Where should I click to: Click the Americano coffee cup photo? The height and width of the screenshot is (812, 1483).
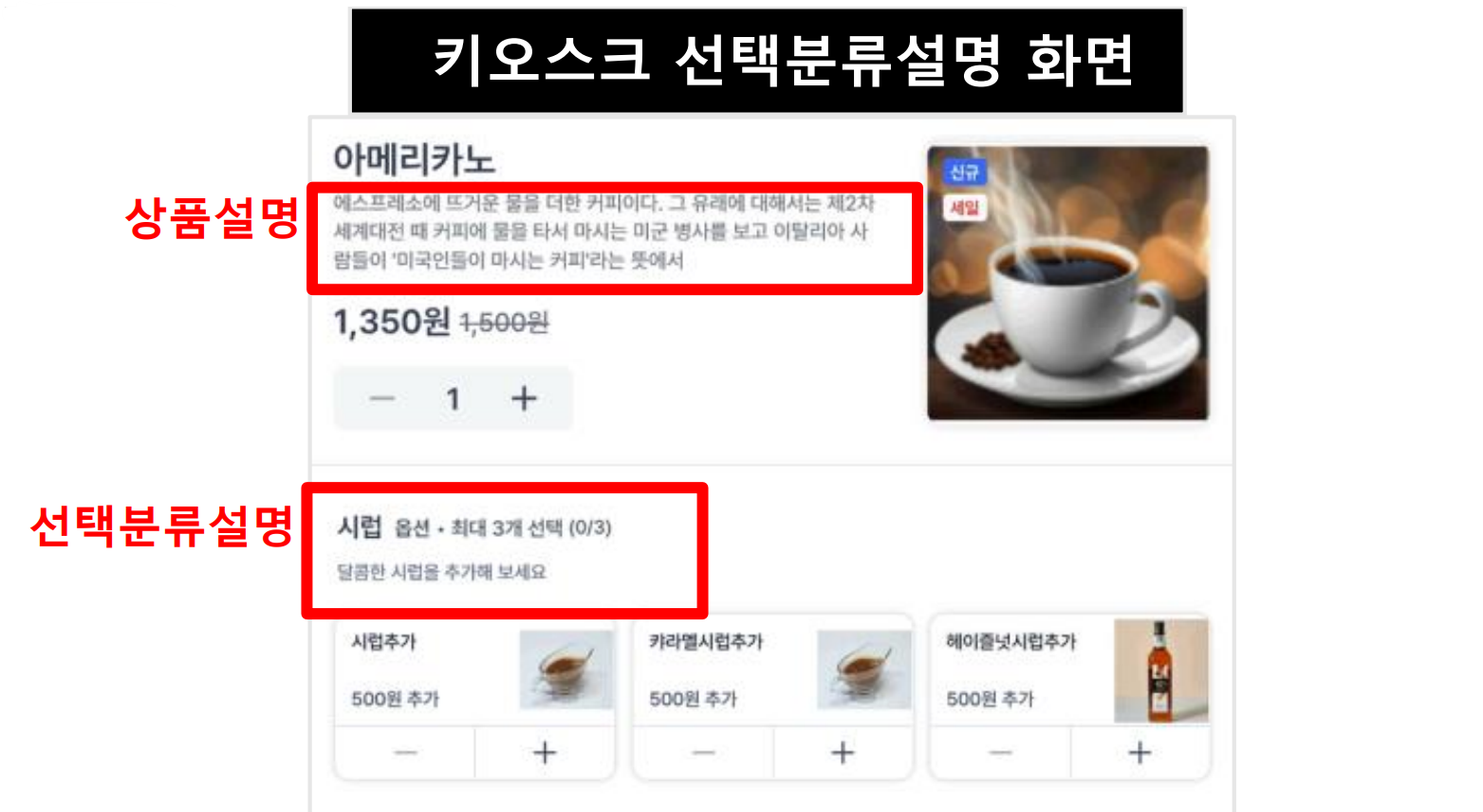point(1067,283)
